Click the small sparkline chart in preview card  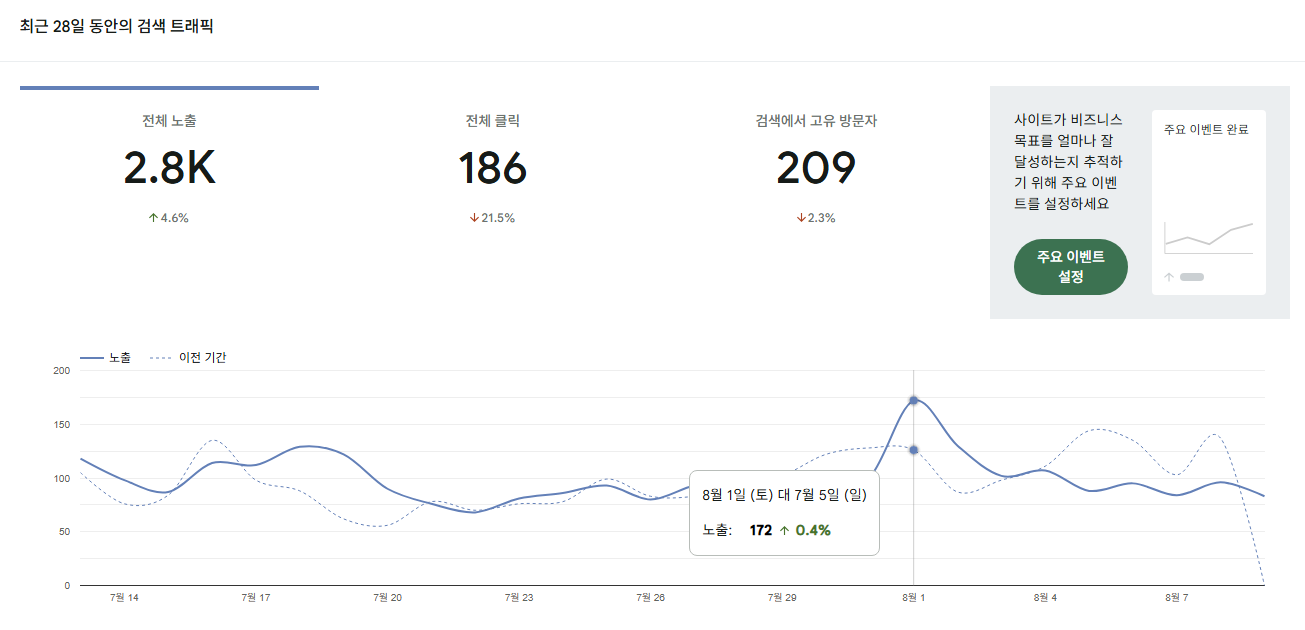tap(1208, 238)
